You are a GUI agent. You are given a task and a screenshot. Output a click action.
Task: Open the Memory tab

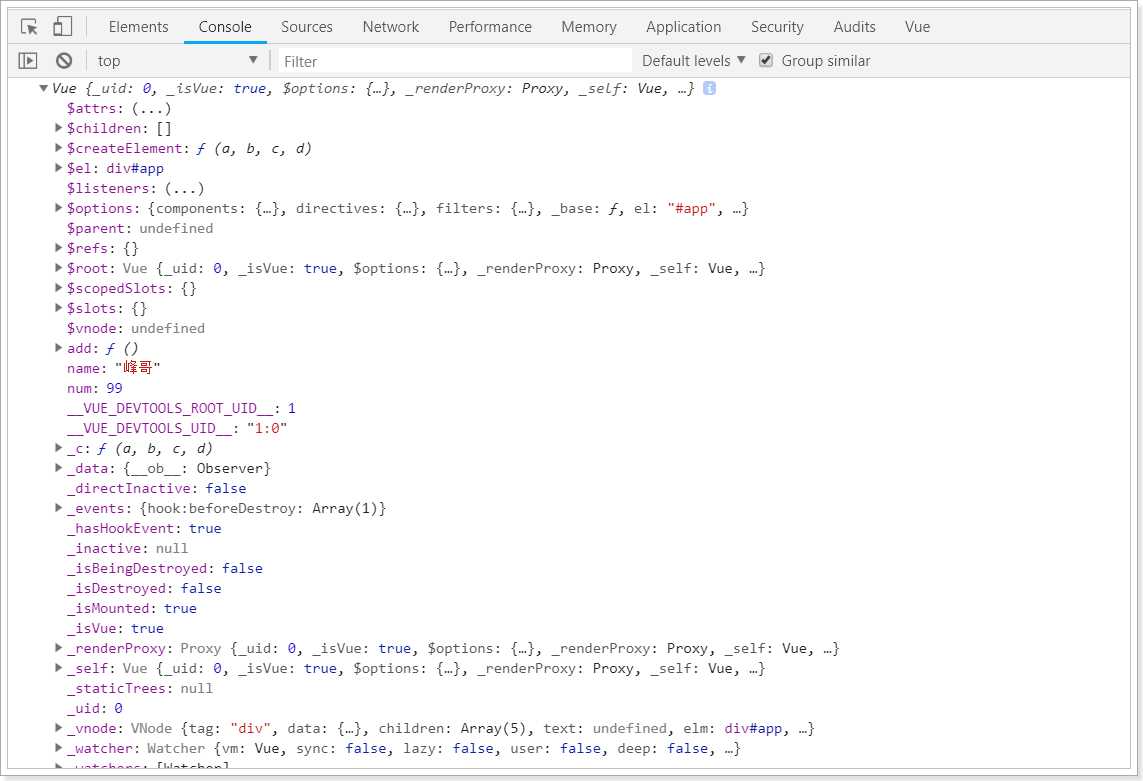[589, 27]
